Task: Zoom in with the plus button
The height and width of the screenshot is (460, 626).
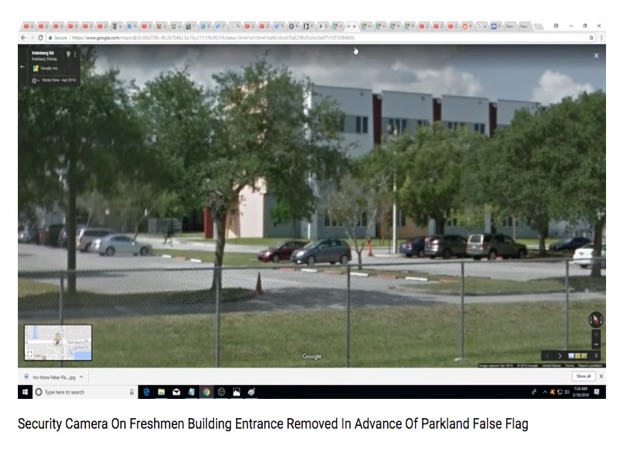Action: tap(596, 335)
